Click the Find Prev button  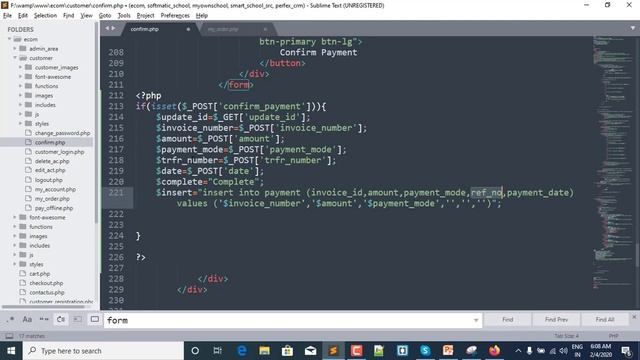556,320
